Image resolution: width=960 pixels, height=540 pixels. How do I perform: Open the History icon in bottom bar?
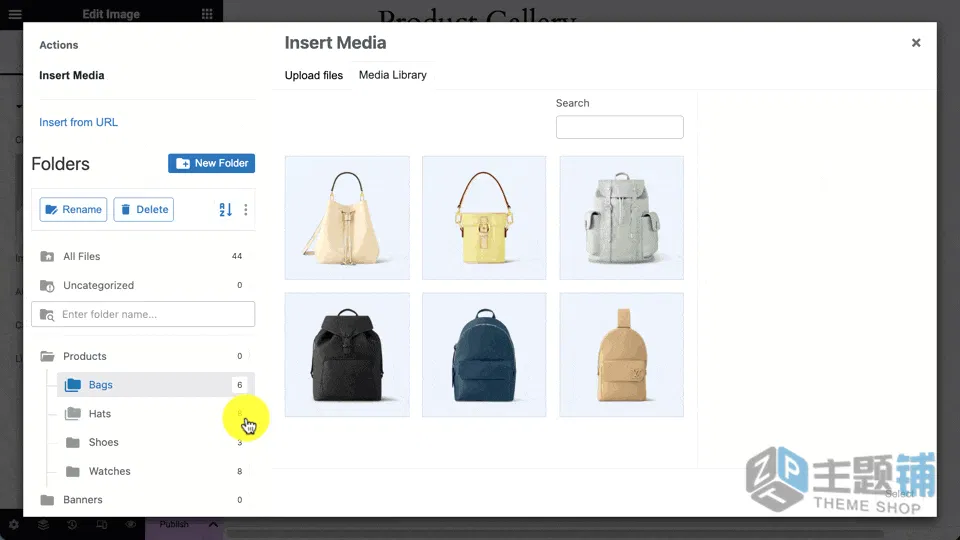[72, 525]
